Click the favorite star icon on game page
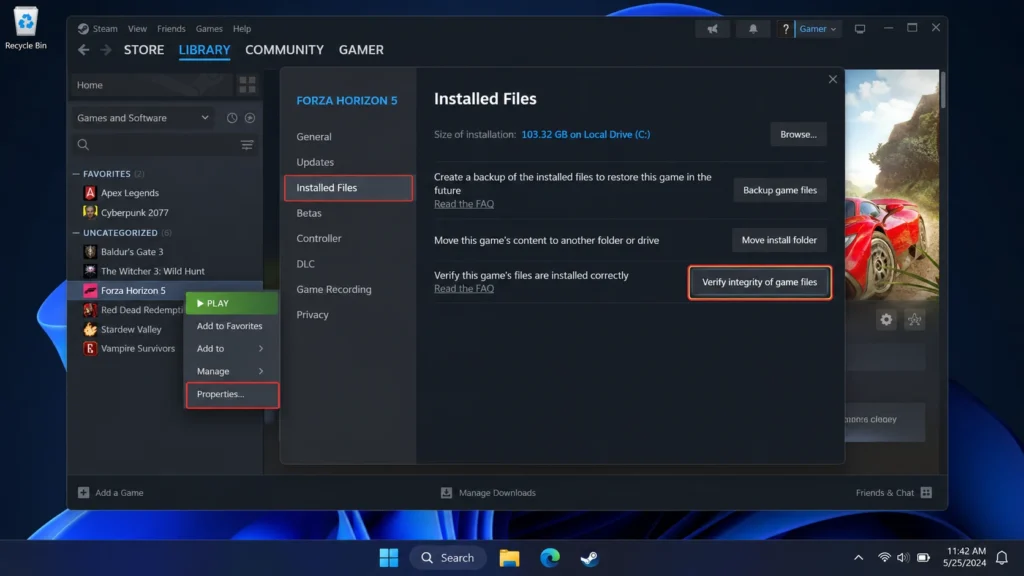1024x576 pixels. (x=914, y=319)
